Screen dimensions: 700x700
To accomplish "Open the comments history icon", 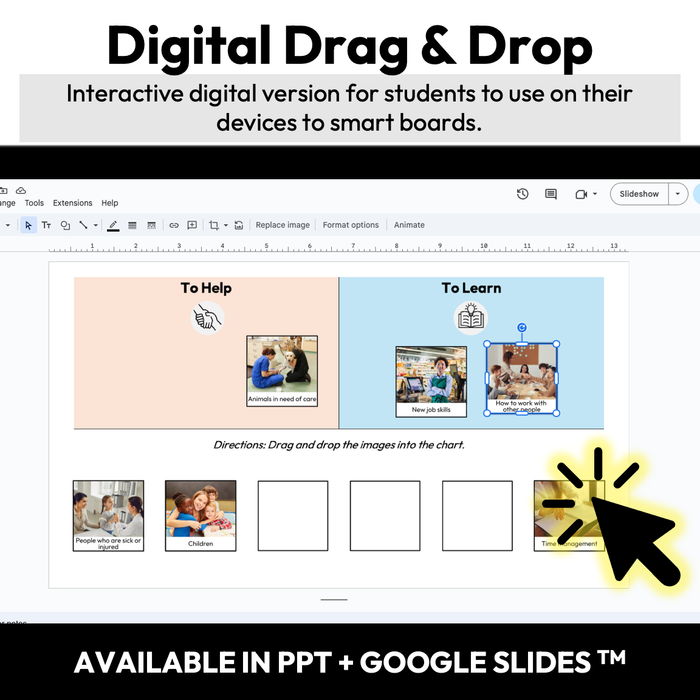I will [x=551, y=194].
